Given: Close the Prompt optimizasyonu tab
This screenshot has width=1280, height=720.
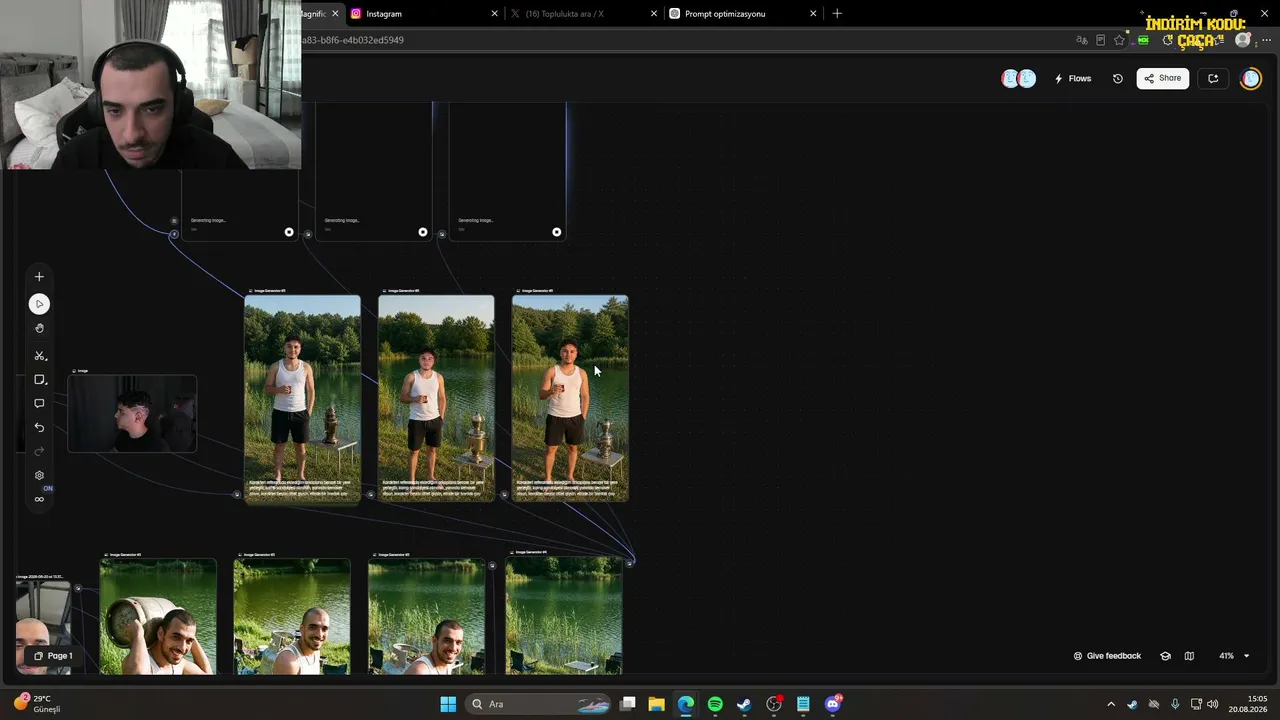Looking at the screenshot, I should (x=813, y=14).
